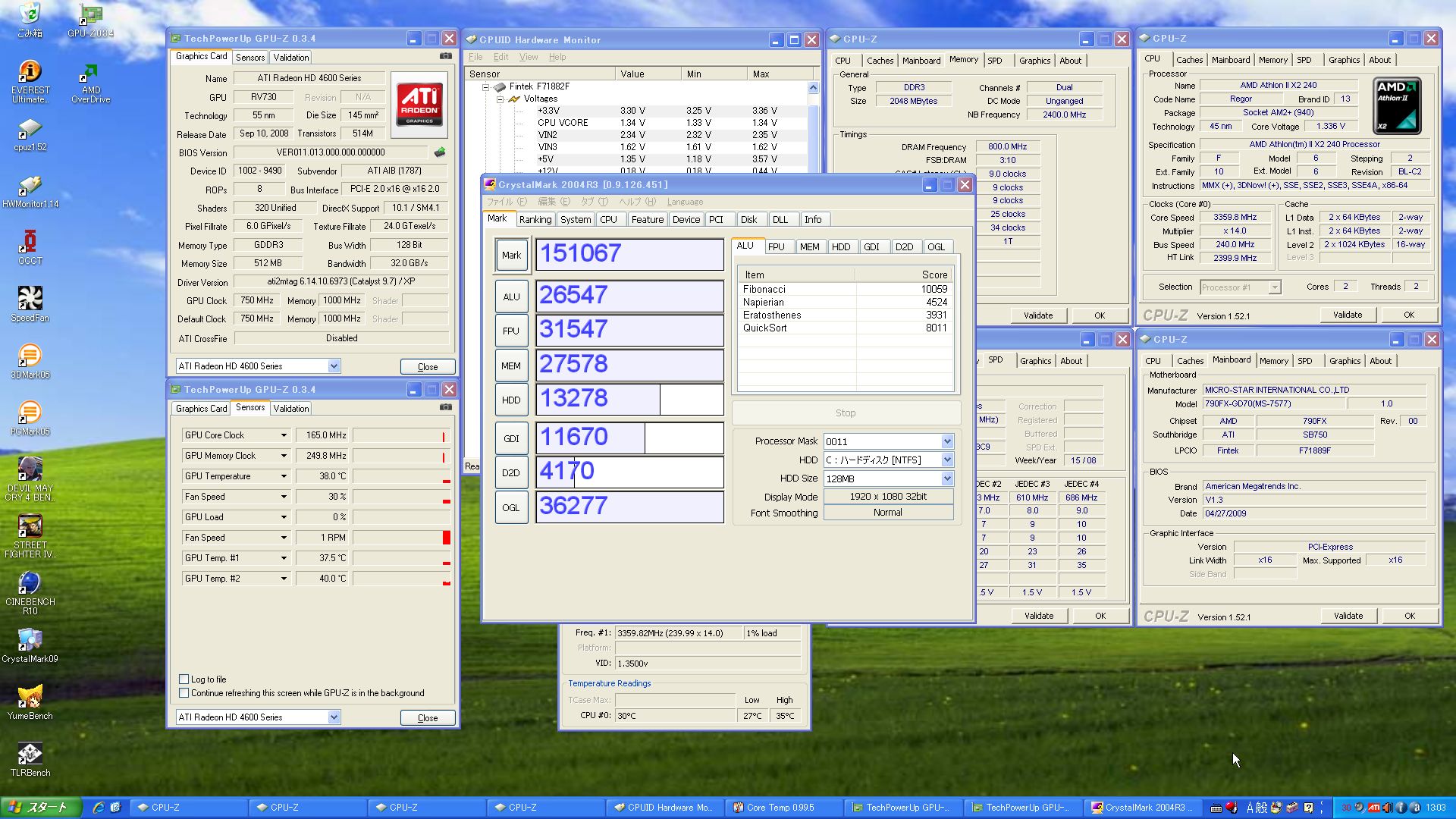
Task: Open the Disk tab in CrystalMark
Action: point(749,219)
